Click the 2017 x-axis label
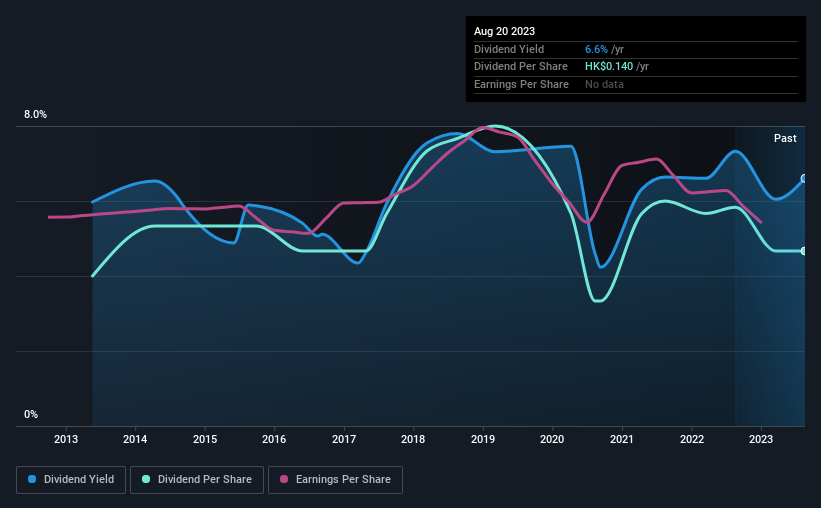Viewport: 821px width, 508px height. [x=344, y=439]
